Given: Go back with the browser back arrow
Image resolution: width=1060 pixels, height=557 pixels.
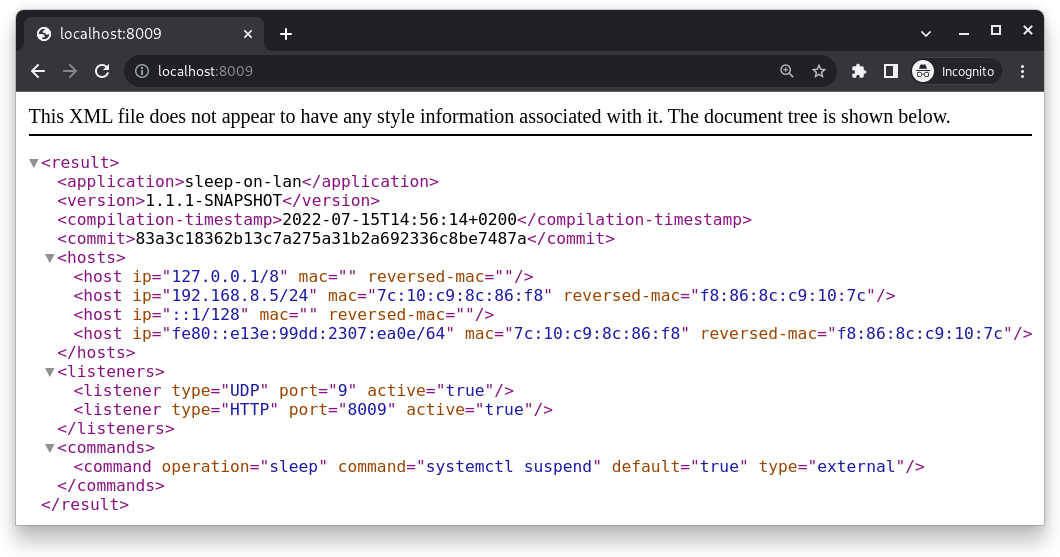Looking at the screenshot, I should [38, 71].
